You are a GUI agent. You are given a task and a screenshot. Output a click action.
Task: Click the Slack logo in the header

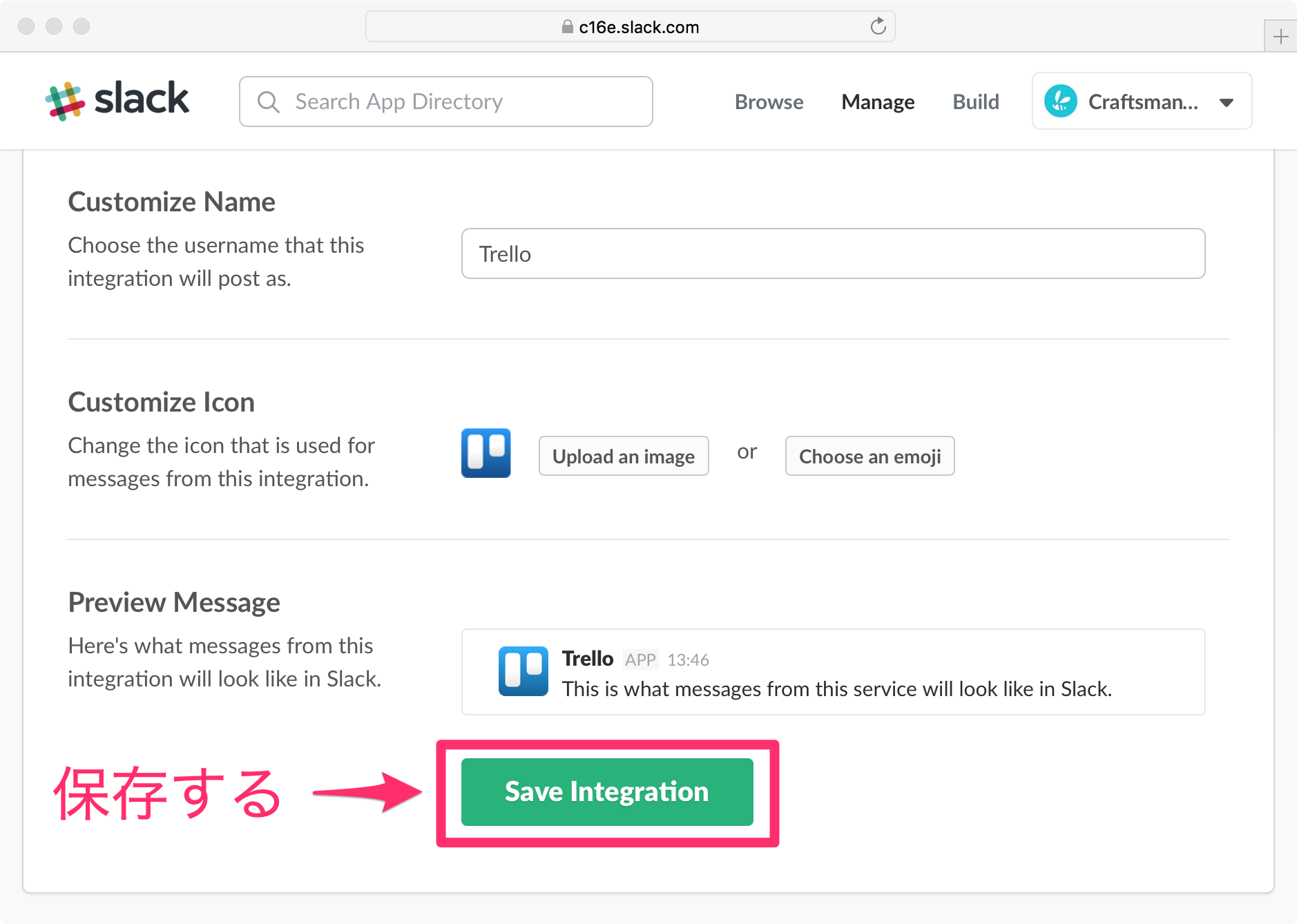click(x=117, y=101)
